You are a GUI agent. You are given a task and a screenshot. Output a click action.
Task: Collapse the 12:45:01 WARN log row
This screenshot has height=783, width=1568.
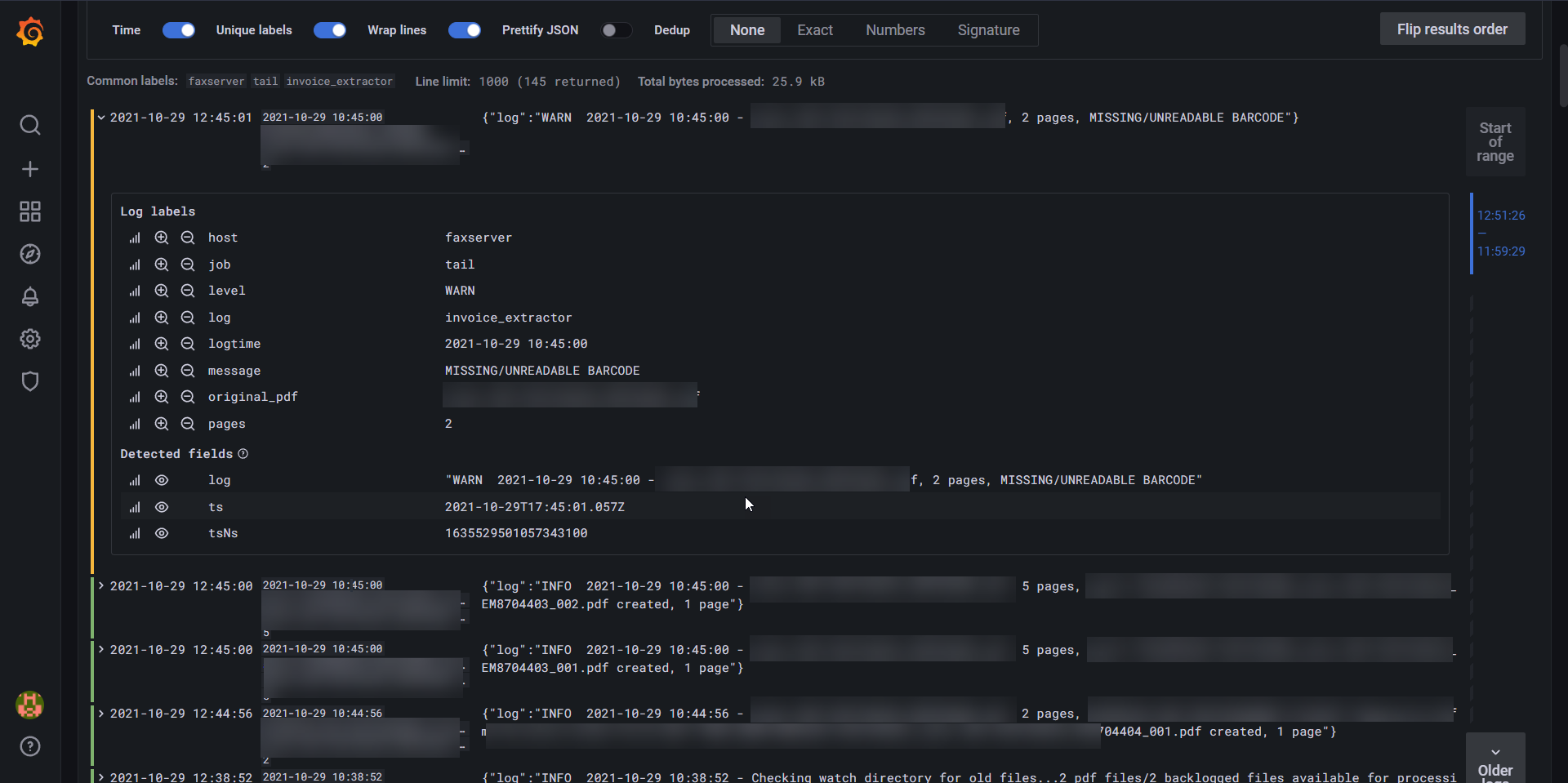pos(101,118)
